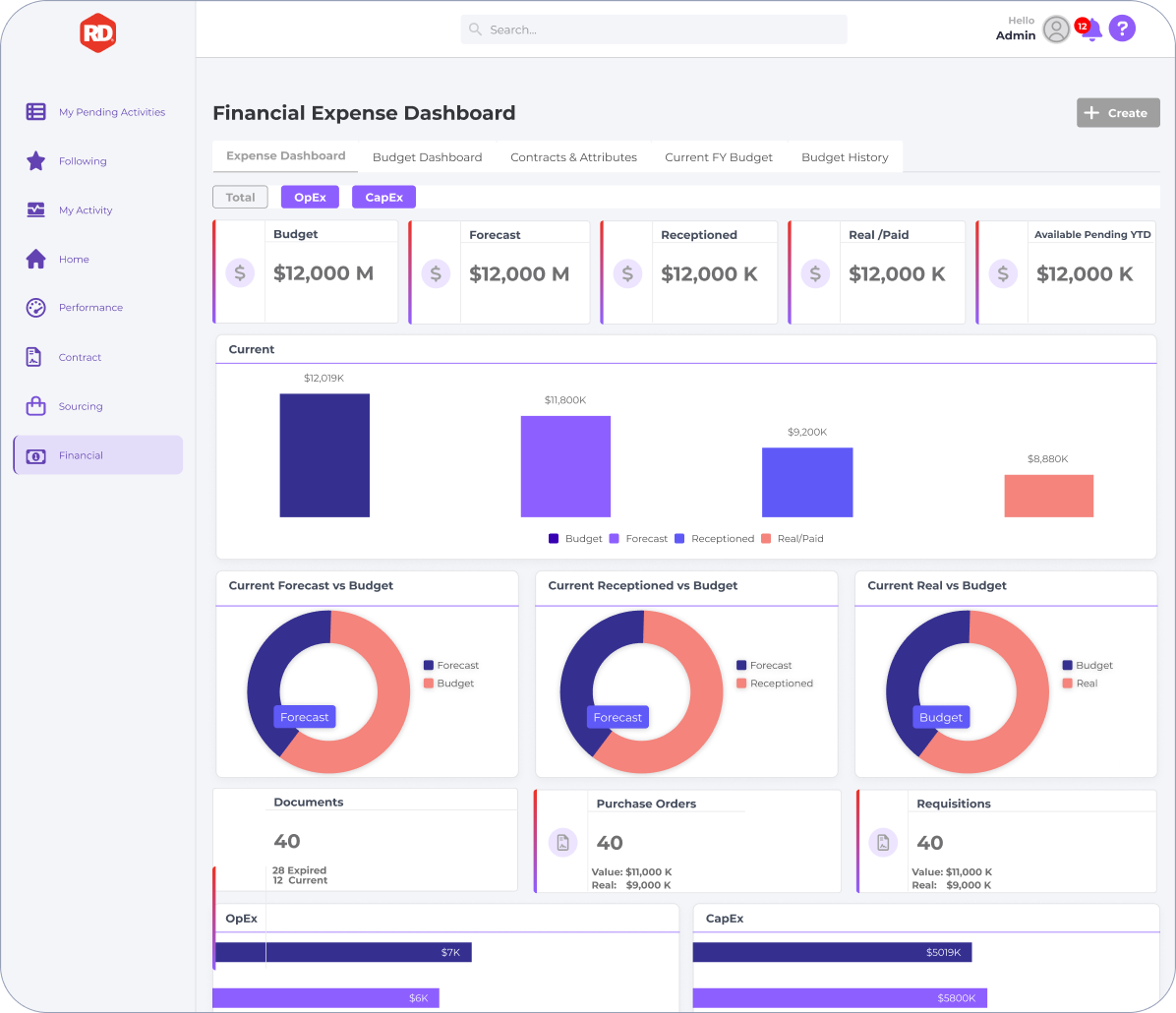Go to Home via house icon
Screen dimensions: 1176x1013
coord(36,259)
